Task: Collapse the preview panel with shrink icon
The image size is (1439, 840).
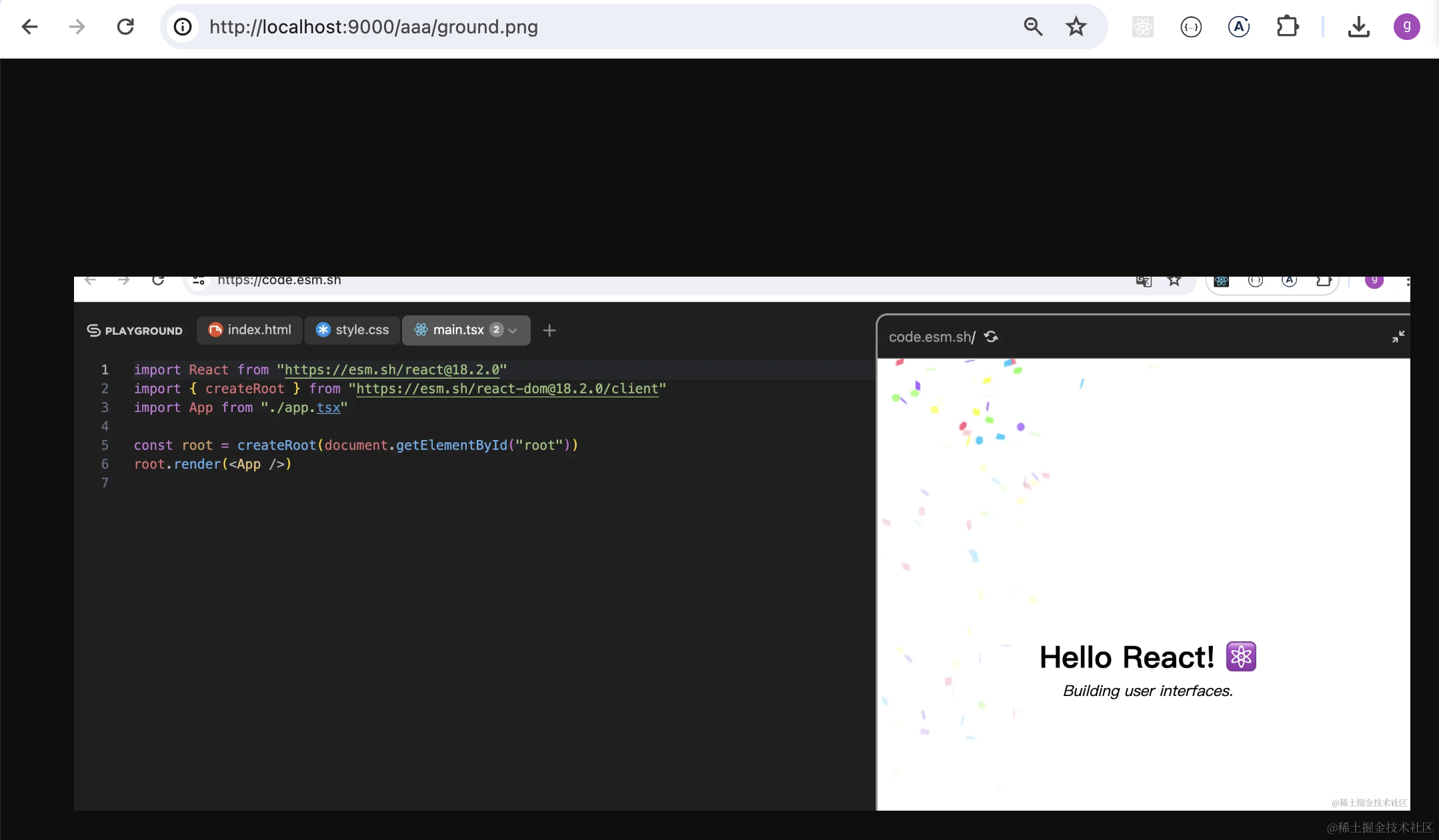Action: click(x=1398, y=337)
